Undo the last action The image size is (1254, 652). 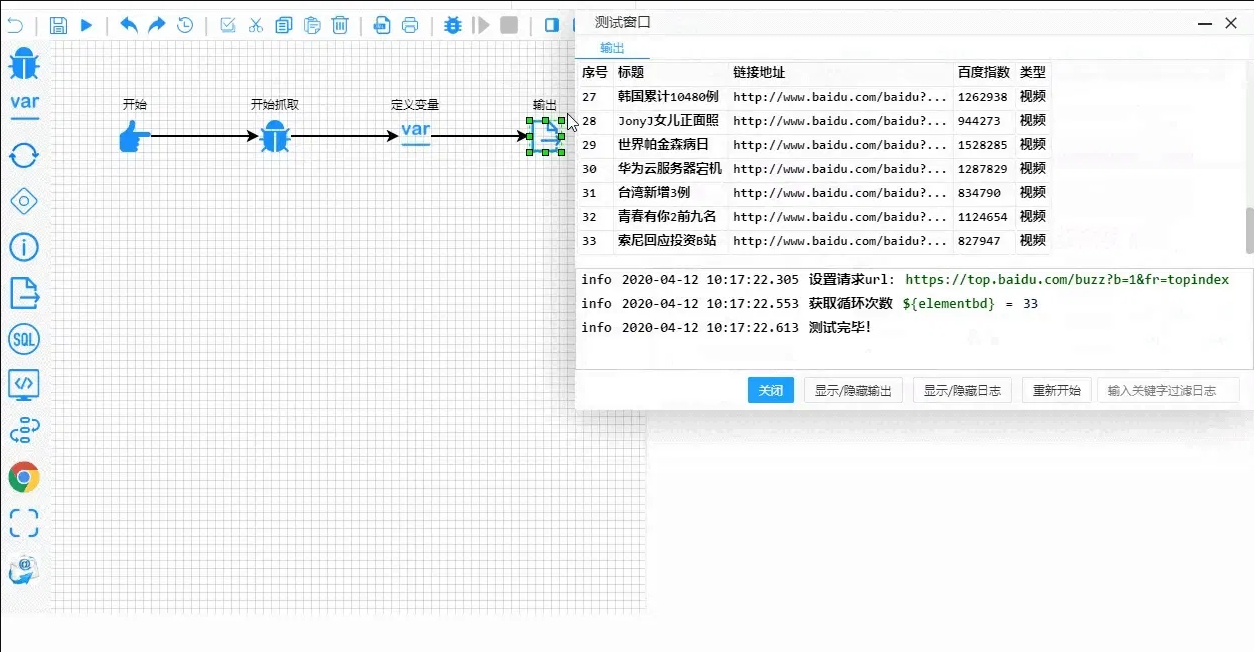(129, 25)
